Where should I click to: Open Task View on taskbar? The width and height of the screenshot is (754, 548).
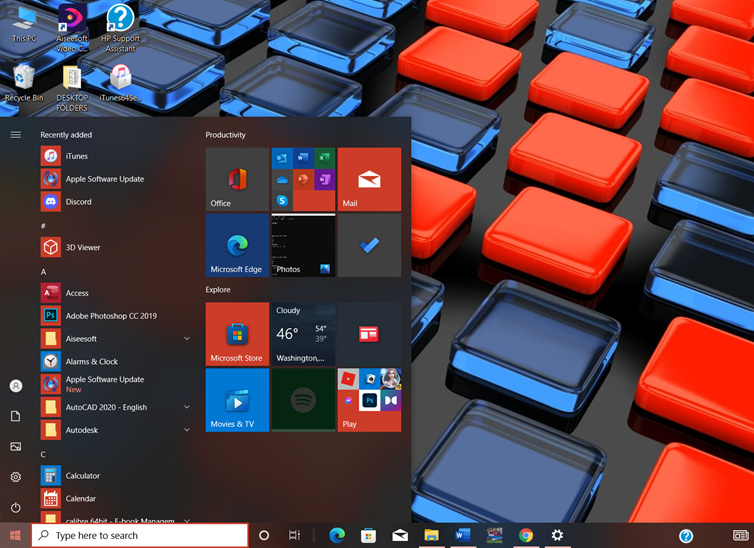[294, 535]
